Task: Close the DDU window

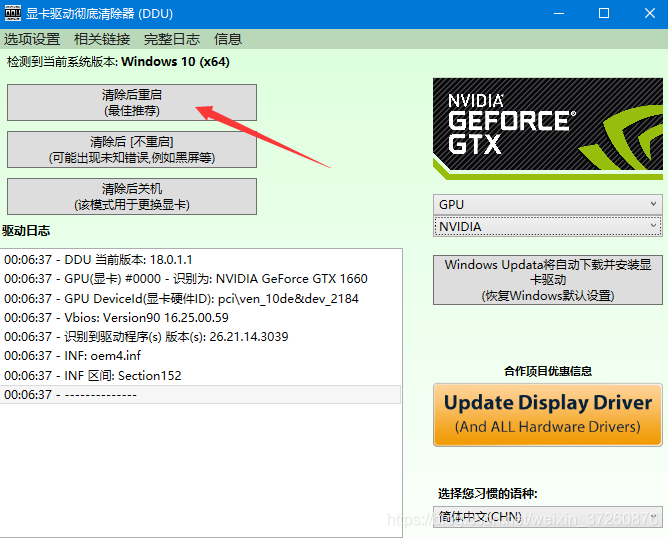Action: pyautogui.click(x=649, y=13)
